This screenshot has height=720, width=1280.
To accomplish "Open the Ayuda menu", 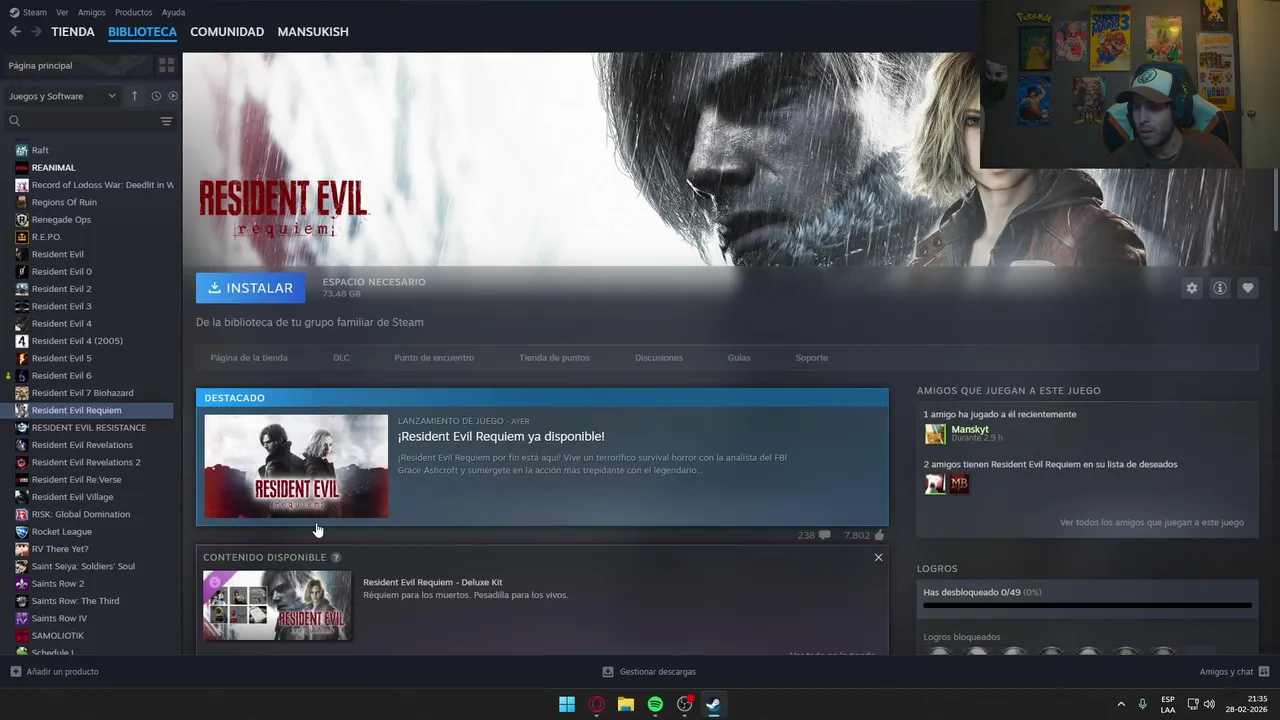I will coord(173,12).
